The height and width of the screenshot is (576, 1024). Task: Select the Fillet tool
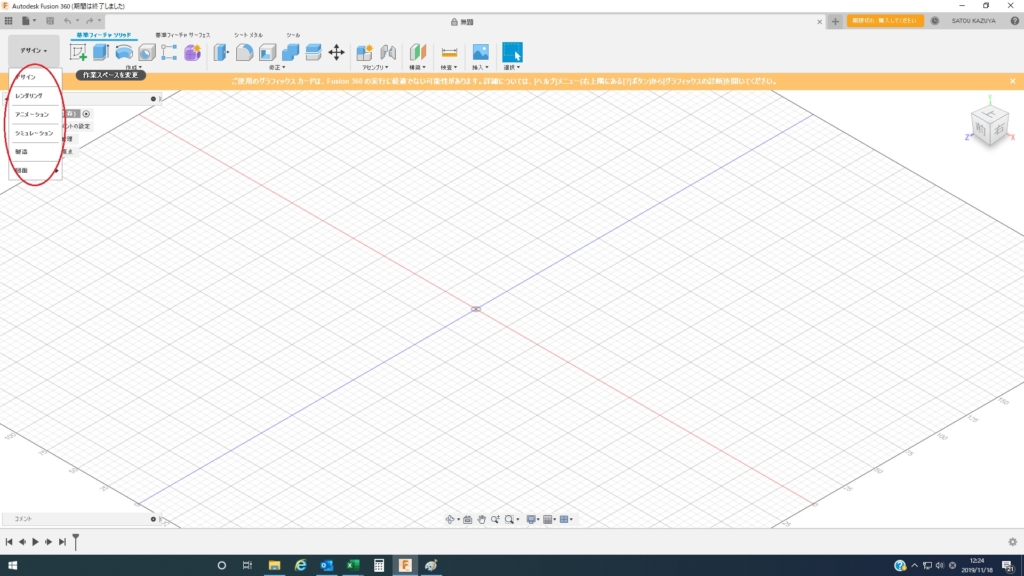pyautogui.click(x=244, y=52)
